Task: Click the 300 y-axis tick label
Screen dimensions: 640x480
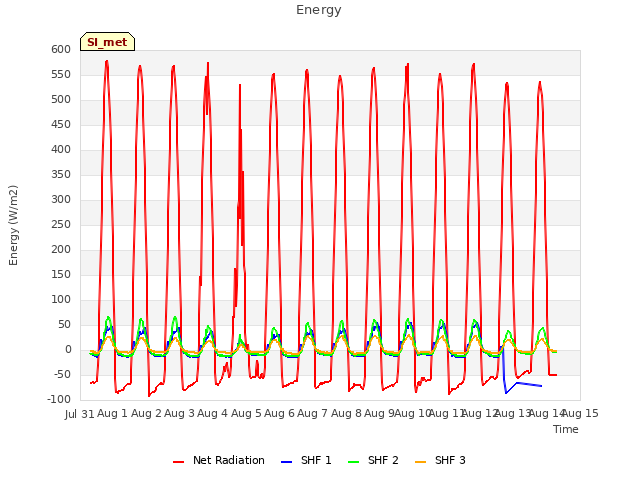Action: [61, 200]
